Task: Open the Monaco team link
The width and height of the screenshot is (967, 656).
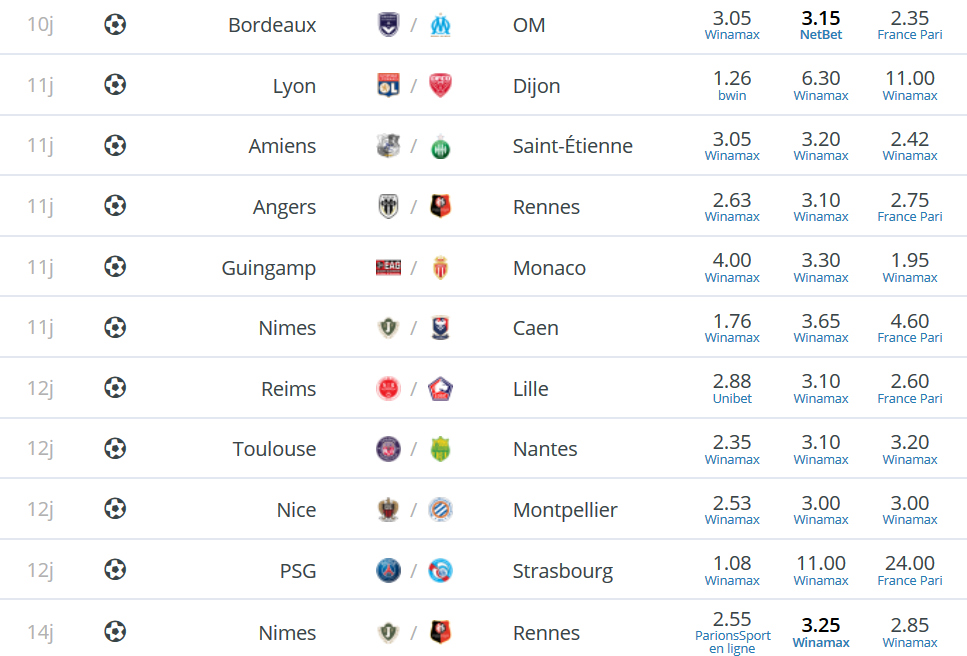Action: tap(549, 268)
